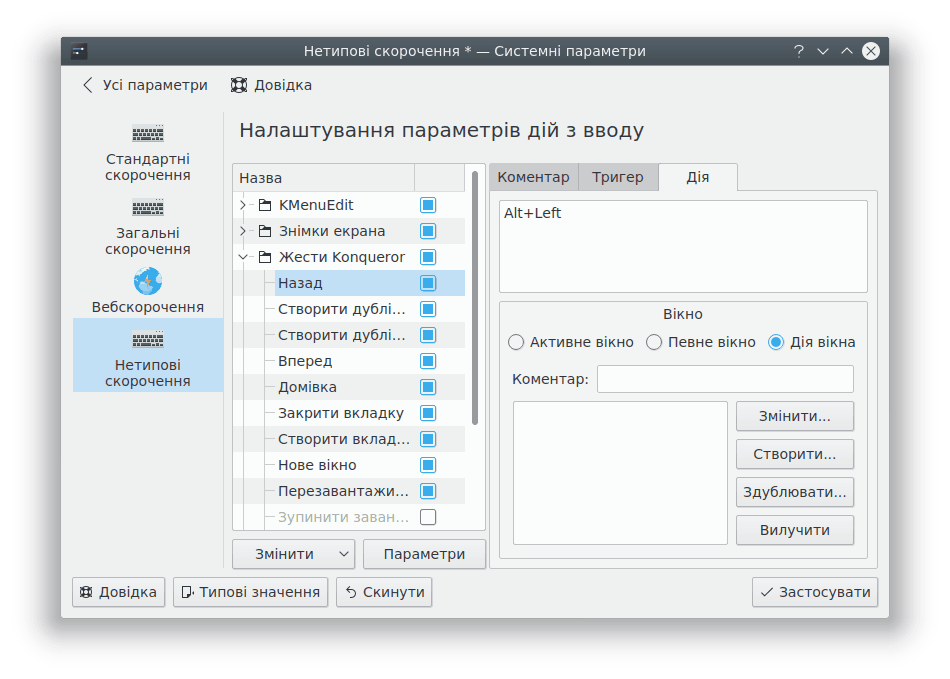950x679 pixels.
Task: Click the KMenuEdit folder icon
Action: click(x=265, y=205)
